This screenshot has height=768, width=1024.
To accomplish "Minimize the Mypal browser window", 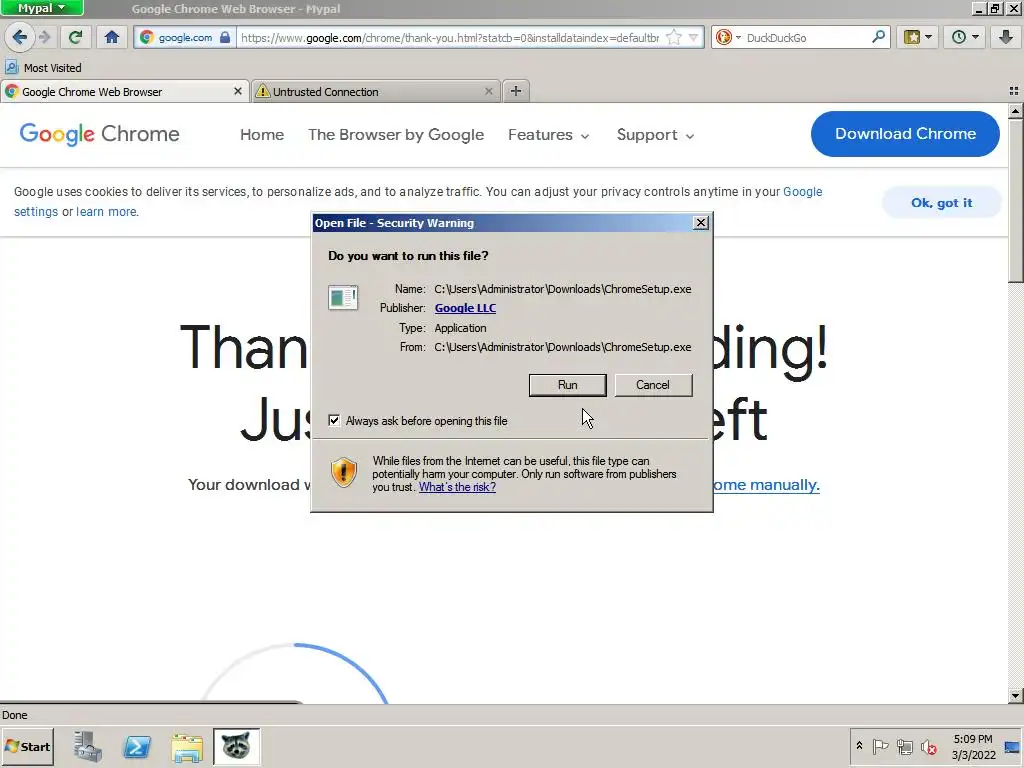I will (978, 8).
